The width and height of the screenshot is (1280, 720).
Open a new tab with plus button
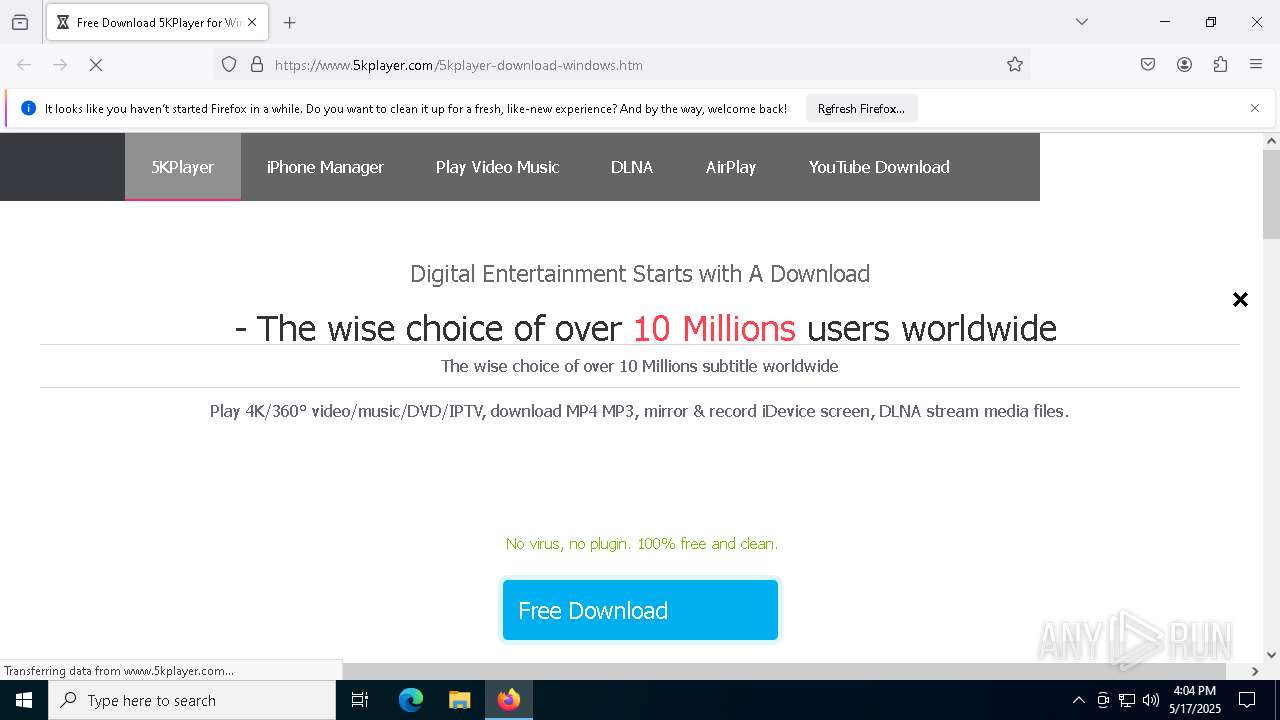[289, 22]
